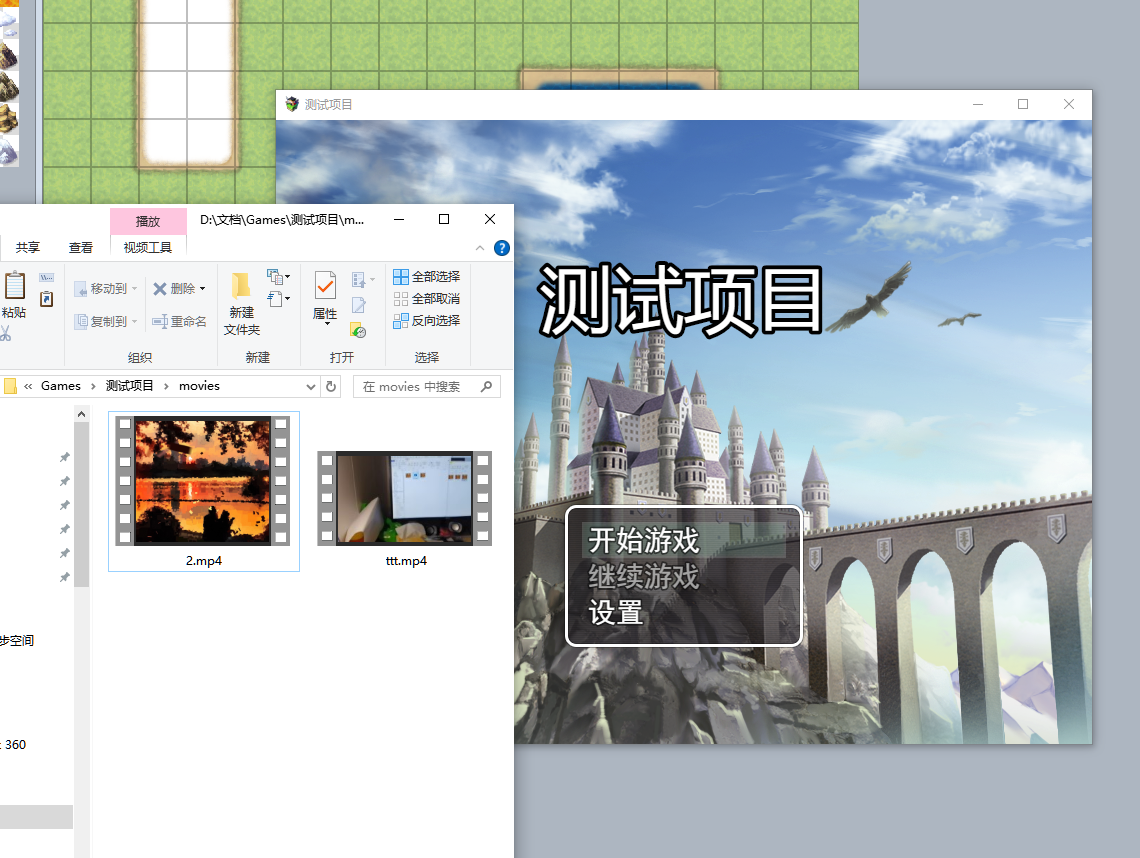The height and width of the screenshot is (858, 1140).
Task: Click the Copy path icon in ribbon
Action: pyautogui.click(x=47, y=278)
